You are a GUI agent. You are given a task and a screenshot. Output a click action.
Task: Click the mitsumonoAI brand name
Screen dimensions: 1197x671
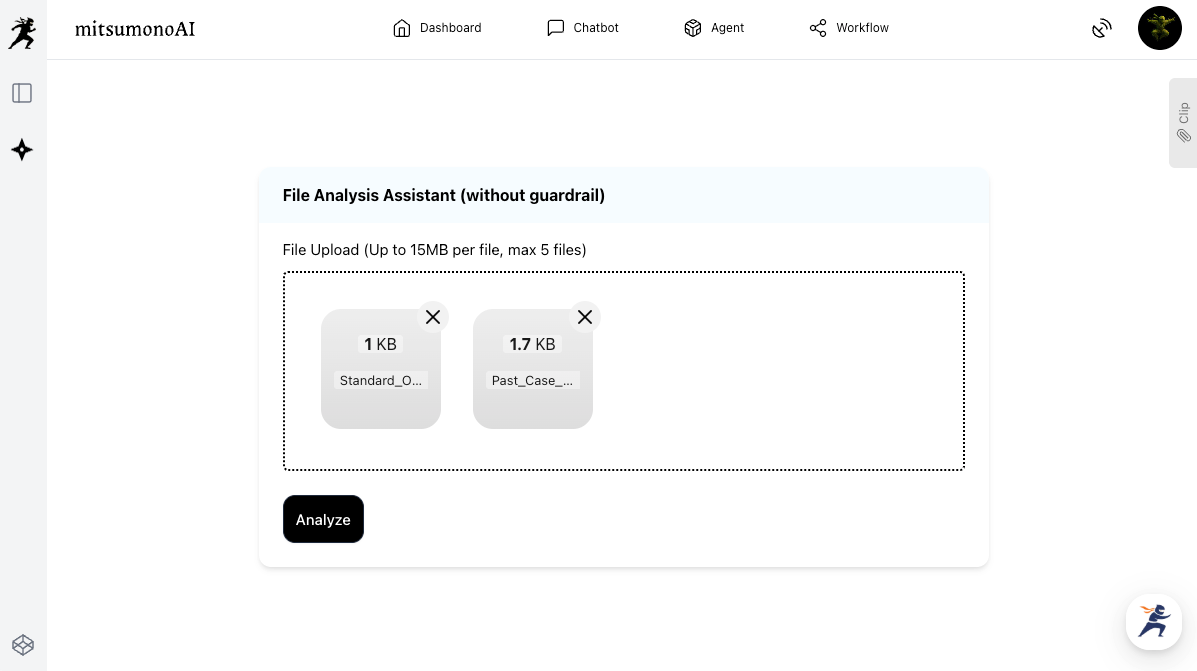click(135, 29)
